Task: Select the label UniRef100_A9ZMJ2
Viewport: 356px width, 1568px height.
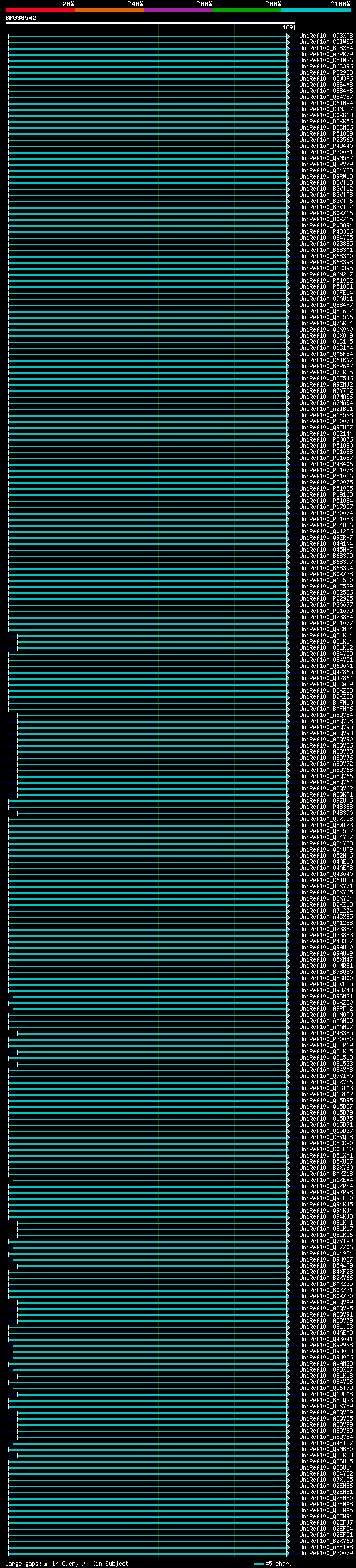Action: pos(326,385)
